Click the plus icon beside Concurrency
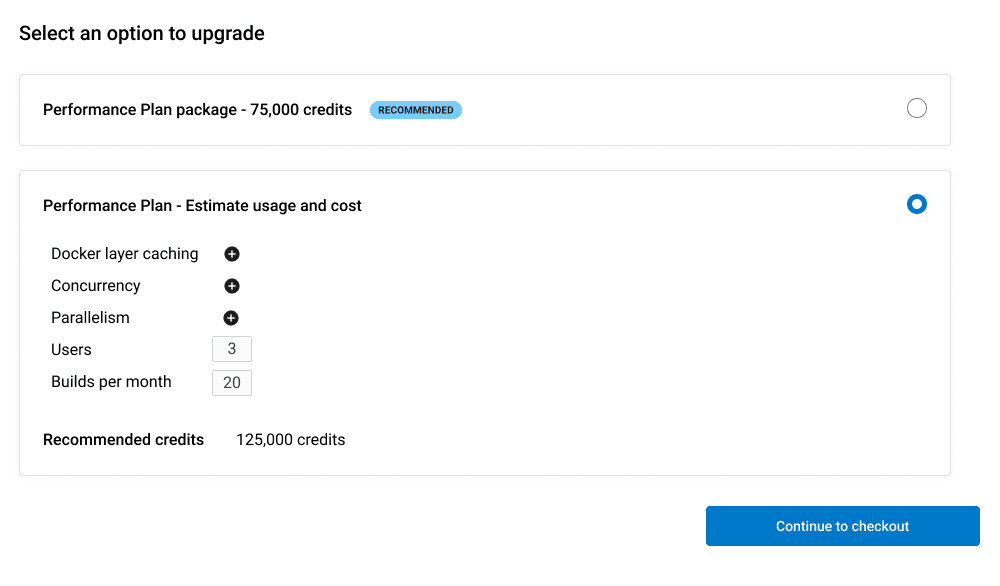The image size is (1000, 586). 232,286
